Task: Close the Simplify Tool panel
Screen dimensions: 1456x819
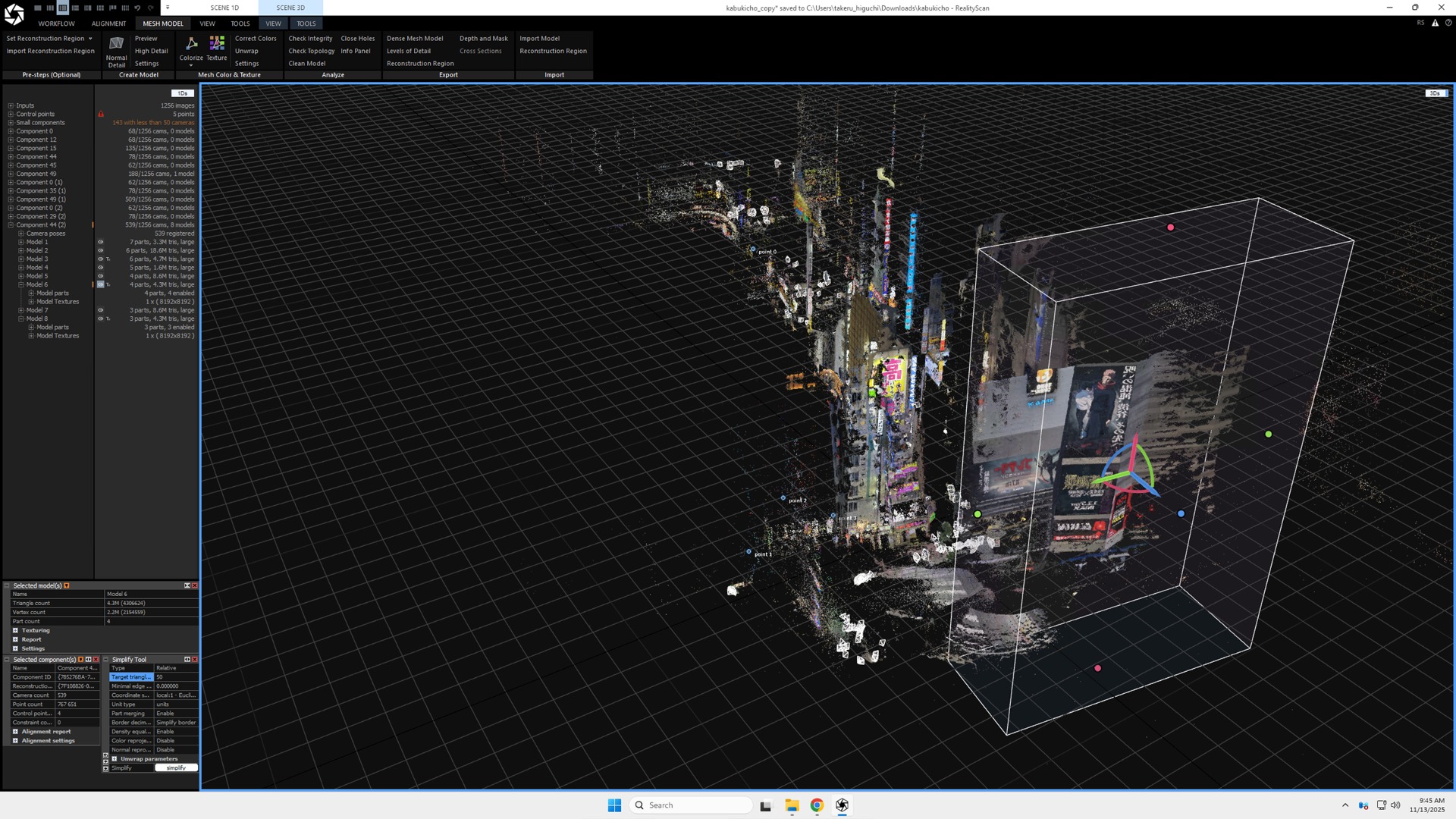Action: click(195, 660)
